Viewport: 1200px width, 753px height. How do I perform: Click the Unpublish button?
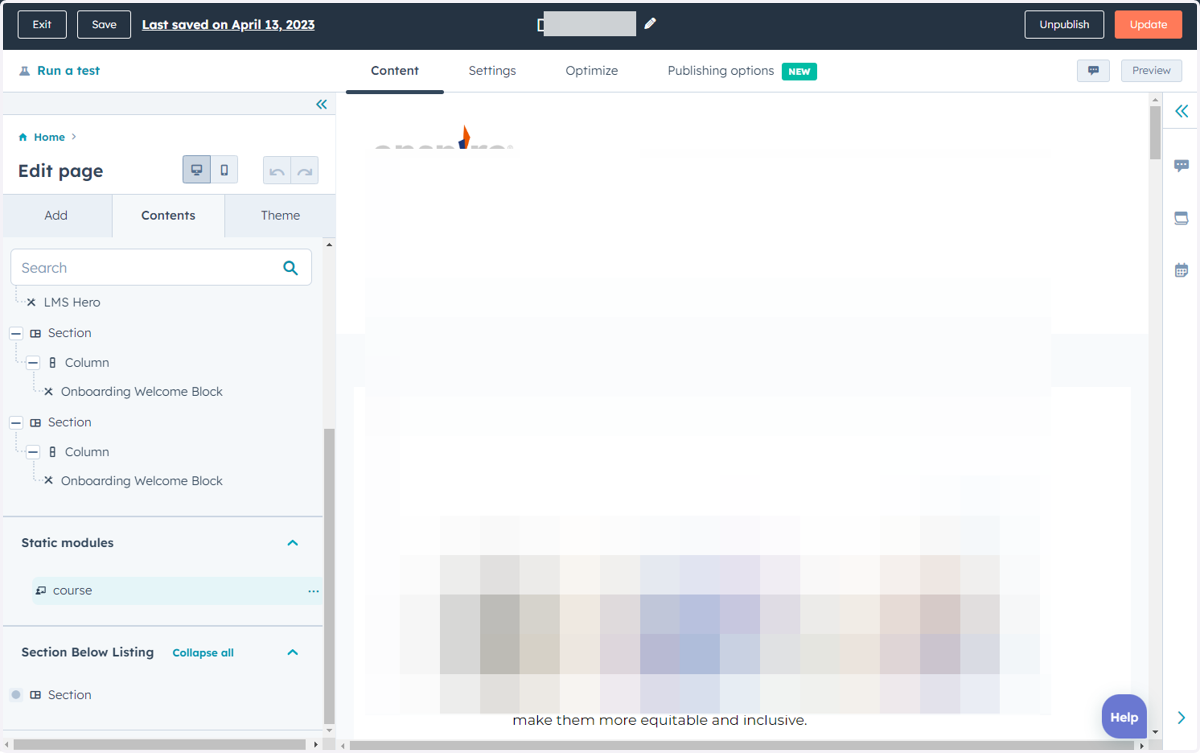1064,24
